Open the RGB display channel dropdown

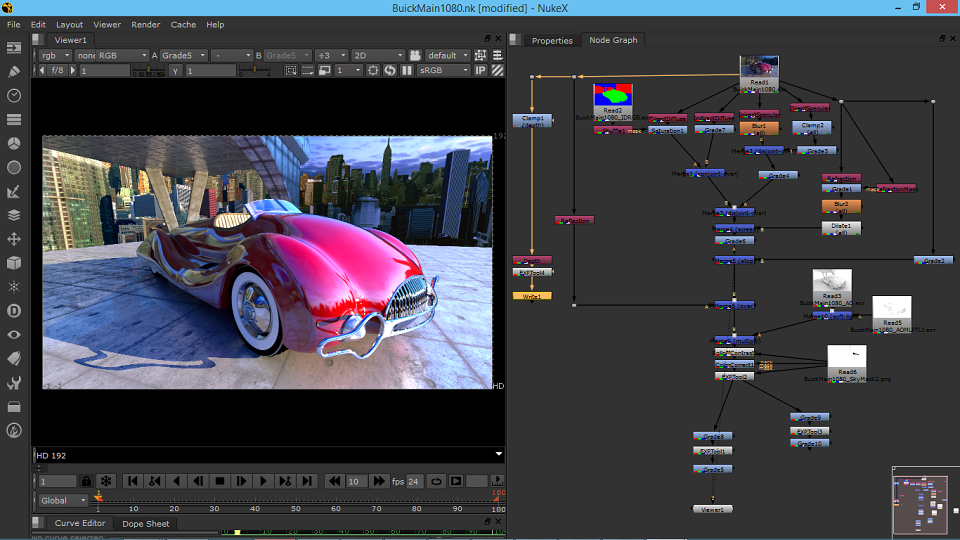(x=122, y=55)
